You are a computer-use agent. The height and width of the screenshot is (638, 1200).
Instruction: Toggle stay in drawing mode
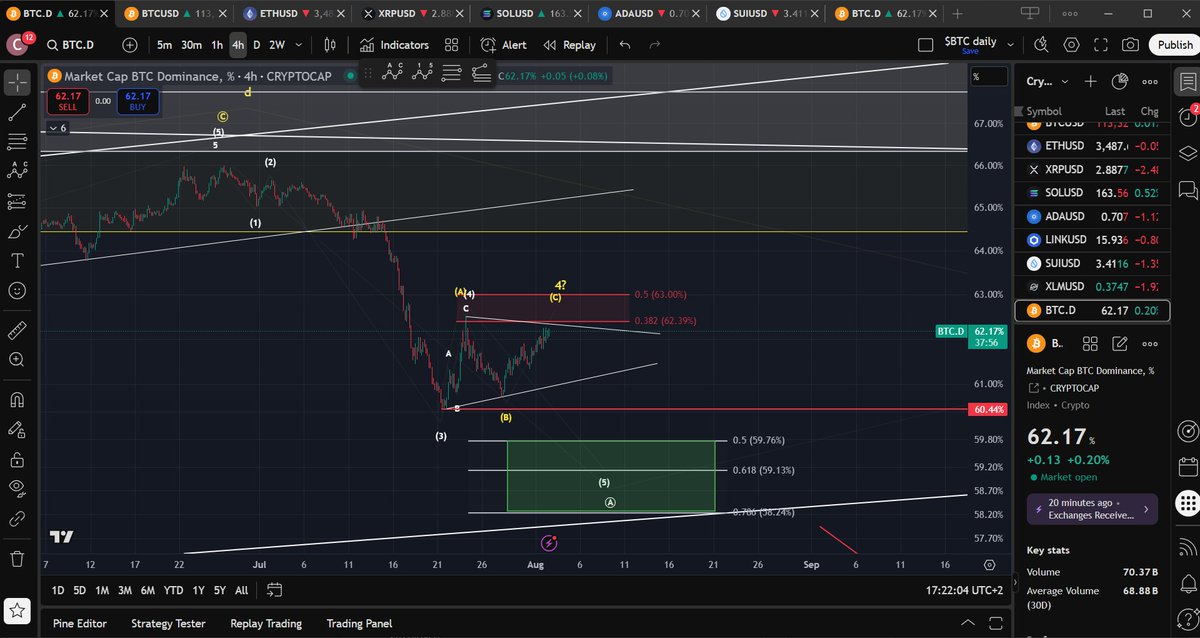click(17, 430)
